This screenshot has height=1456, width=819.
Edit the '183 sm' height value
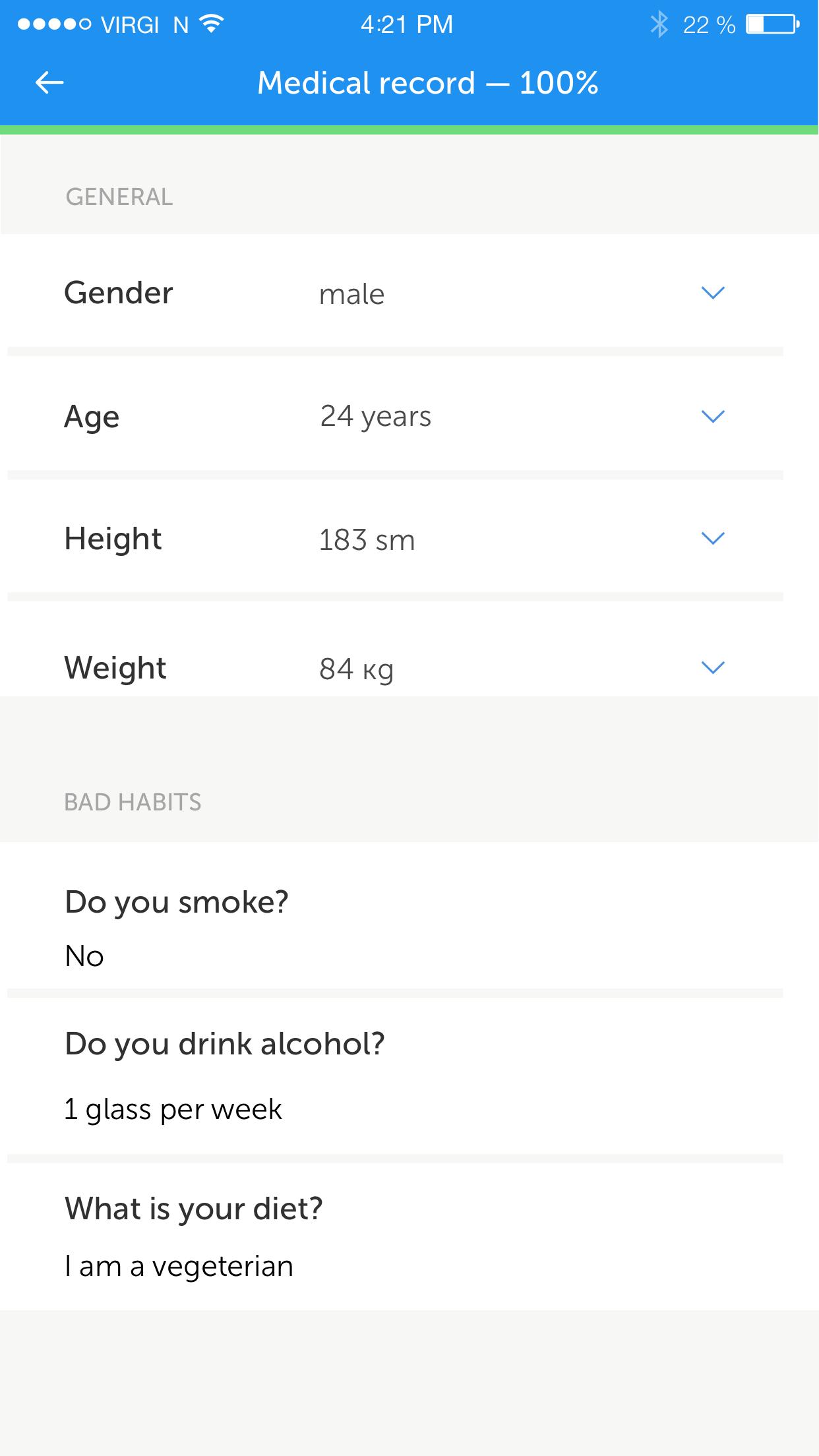[x=367, y=540]
